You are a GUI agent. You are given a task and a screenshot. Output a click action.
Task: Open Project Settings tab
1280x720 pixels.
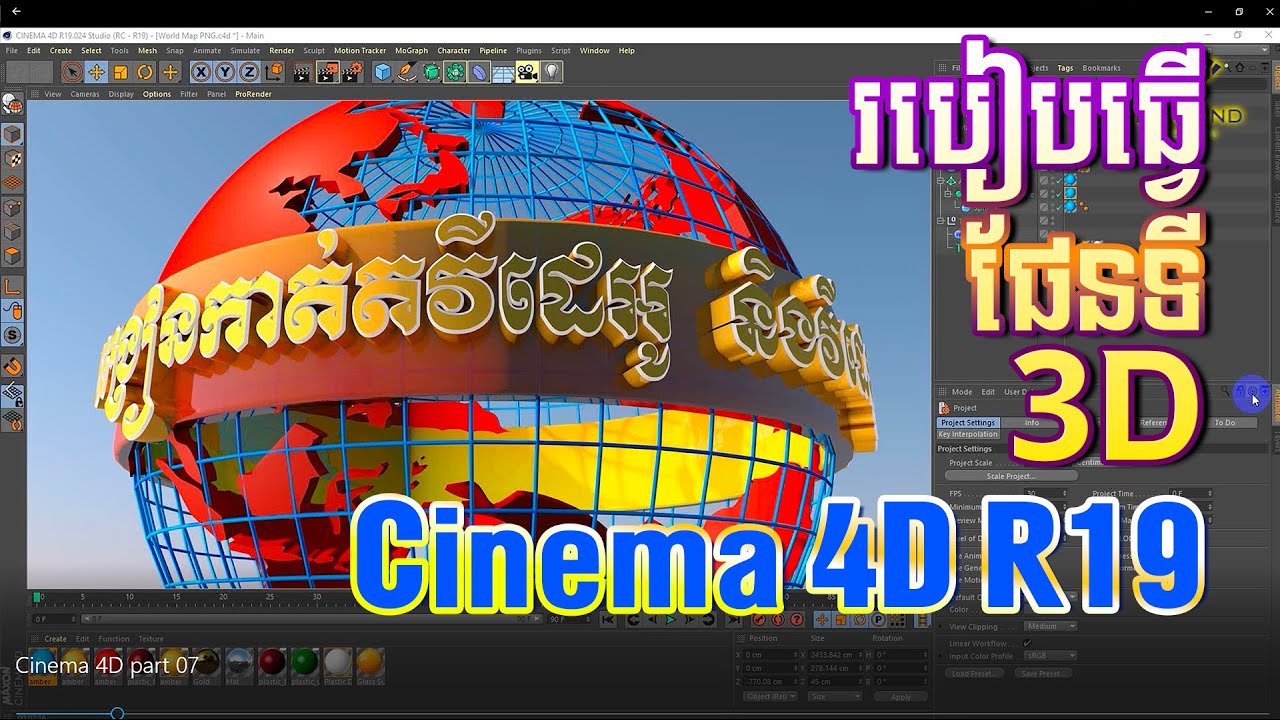[x=968, y=423]
